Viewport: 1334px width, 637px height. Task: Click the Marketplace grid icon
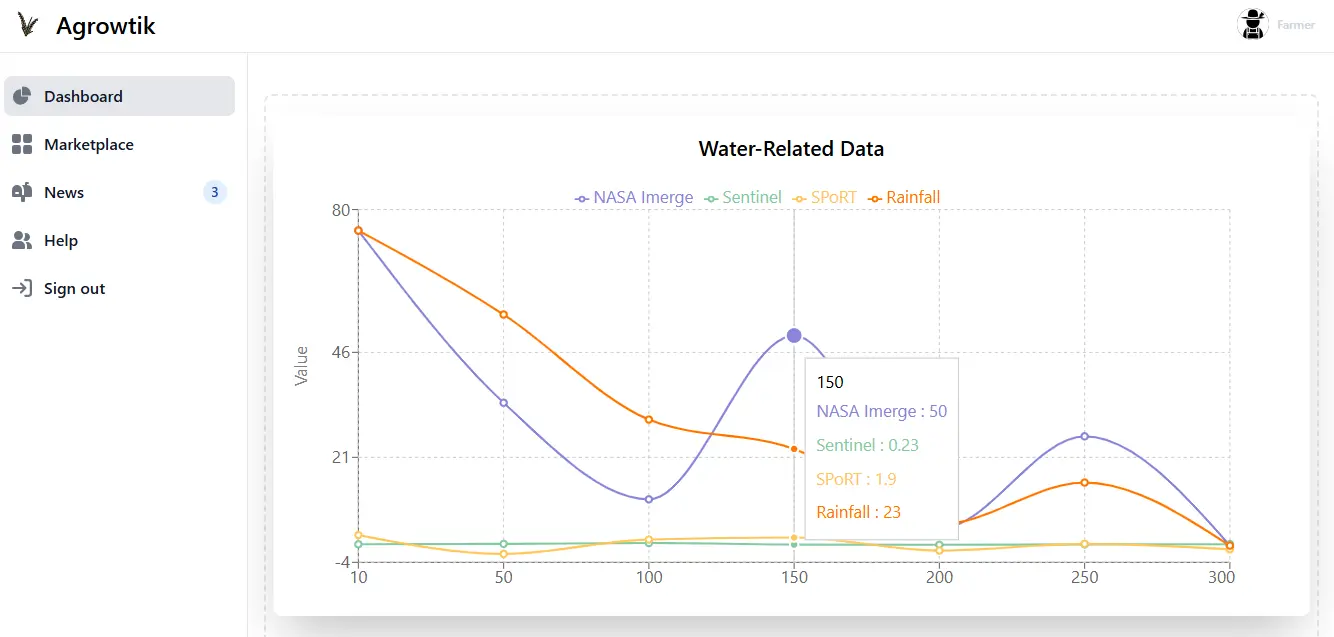coord(22,144)
